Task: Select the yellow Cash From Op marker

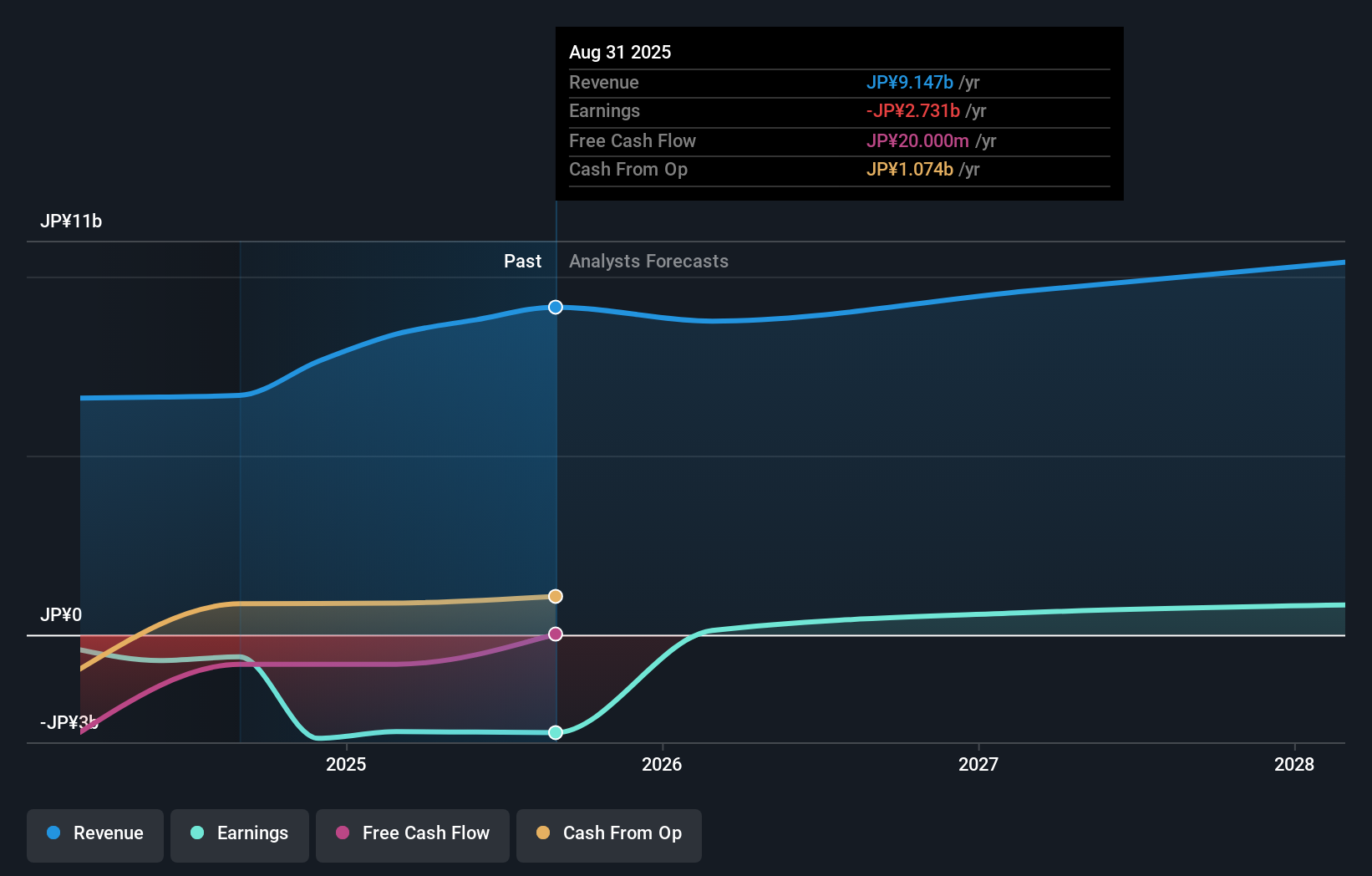Action: (555, 596)
